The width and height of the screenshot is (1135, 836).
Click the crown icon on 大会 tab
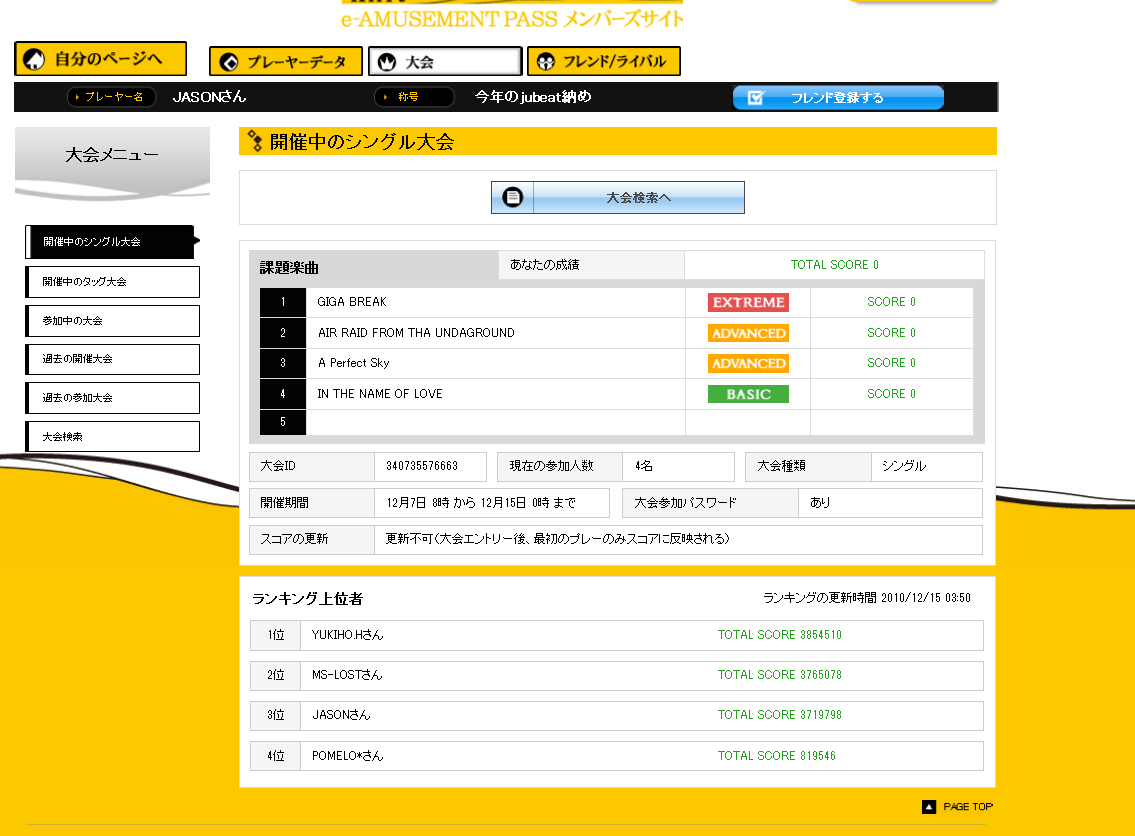point(387,62)
